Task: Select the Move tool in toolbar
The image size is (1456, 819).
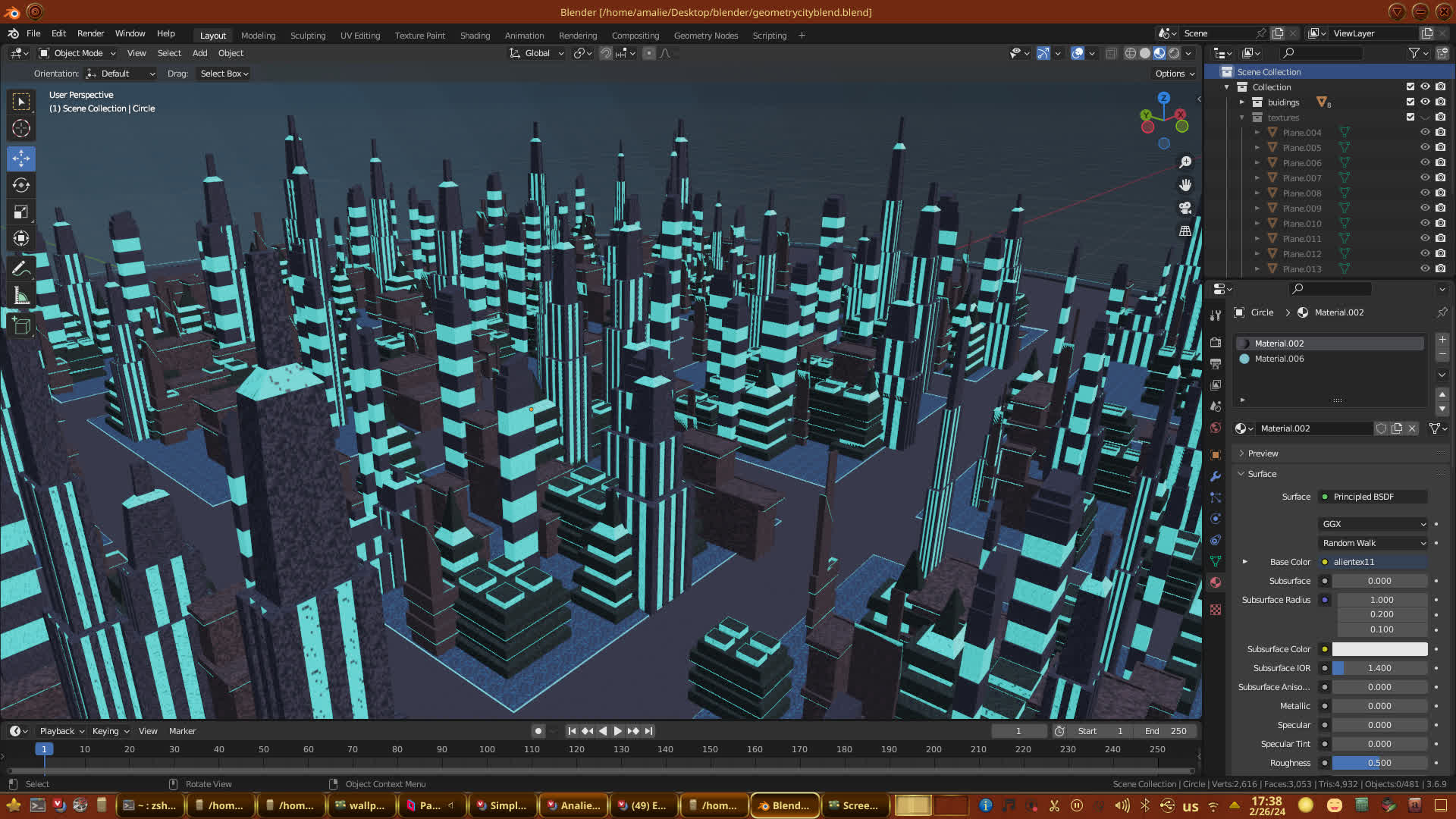Action: [21, 158]
